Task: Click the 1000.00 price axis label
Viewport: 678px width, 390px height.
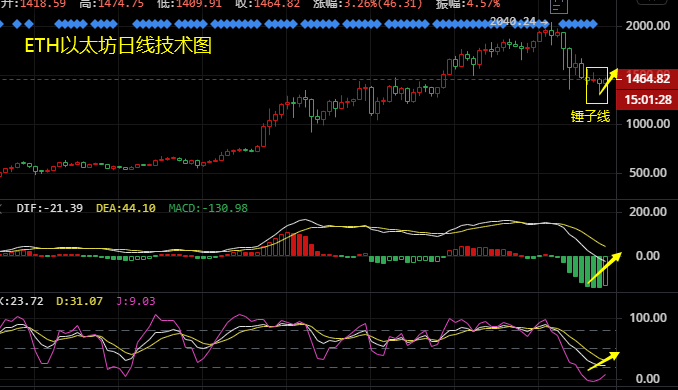Action: 648,124
